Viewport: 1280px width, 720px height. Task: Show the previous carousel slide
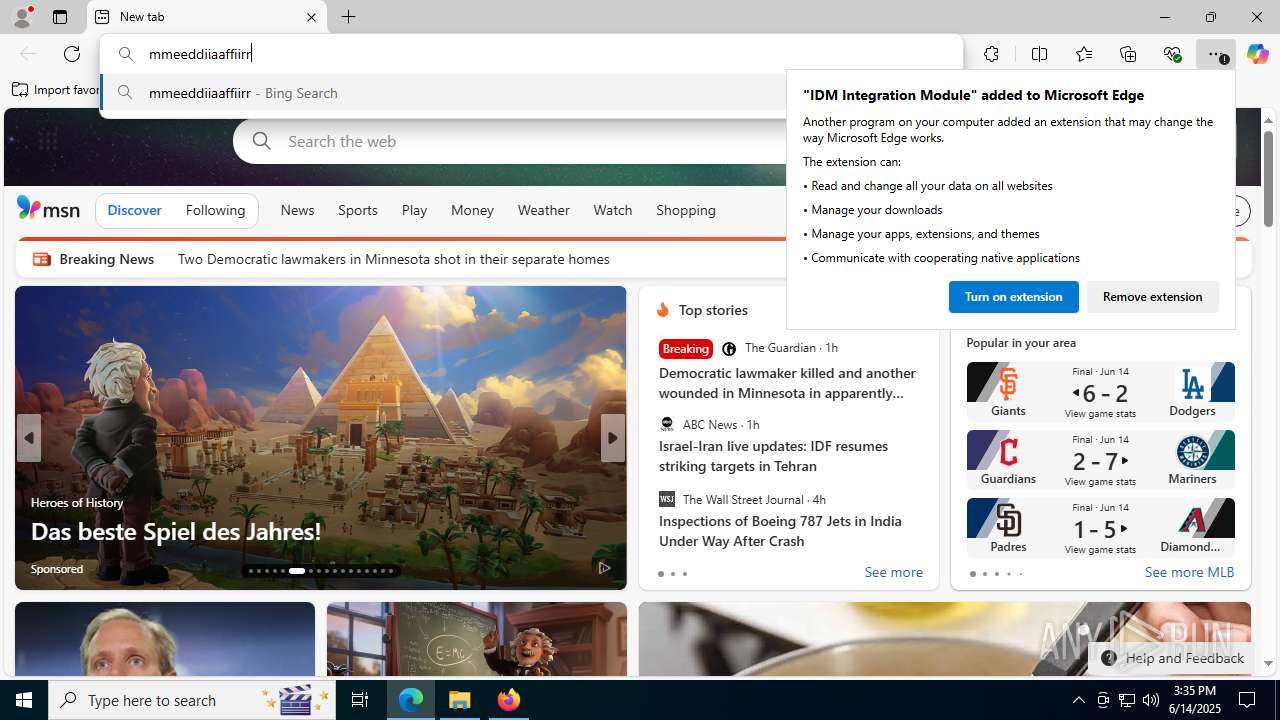click(x=29, y=438)
